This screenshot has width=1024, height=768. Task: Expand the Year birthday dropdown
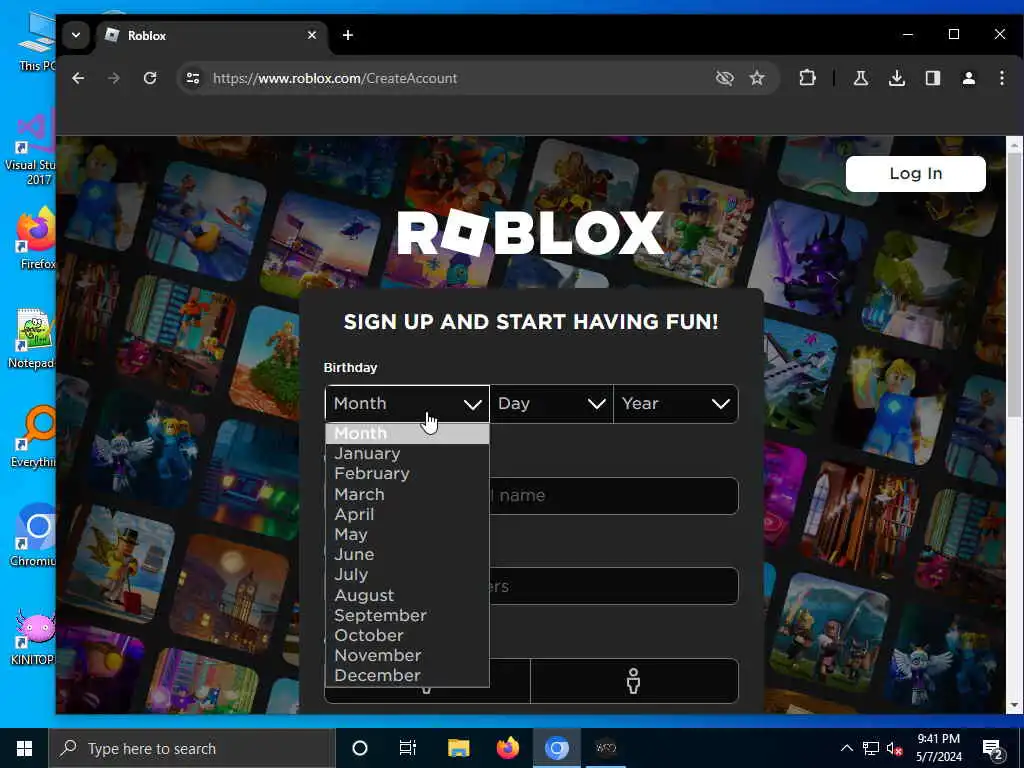click(x=676, y=404)
